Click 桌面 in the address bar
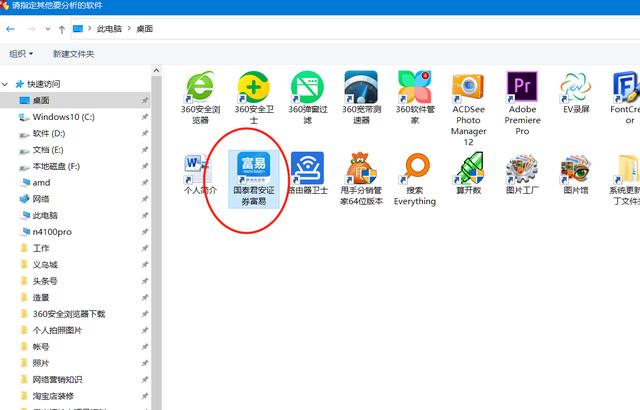The image size is (640, 410). click(144, 29)
